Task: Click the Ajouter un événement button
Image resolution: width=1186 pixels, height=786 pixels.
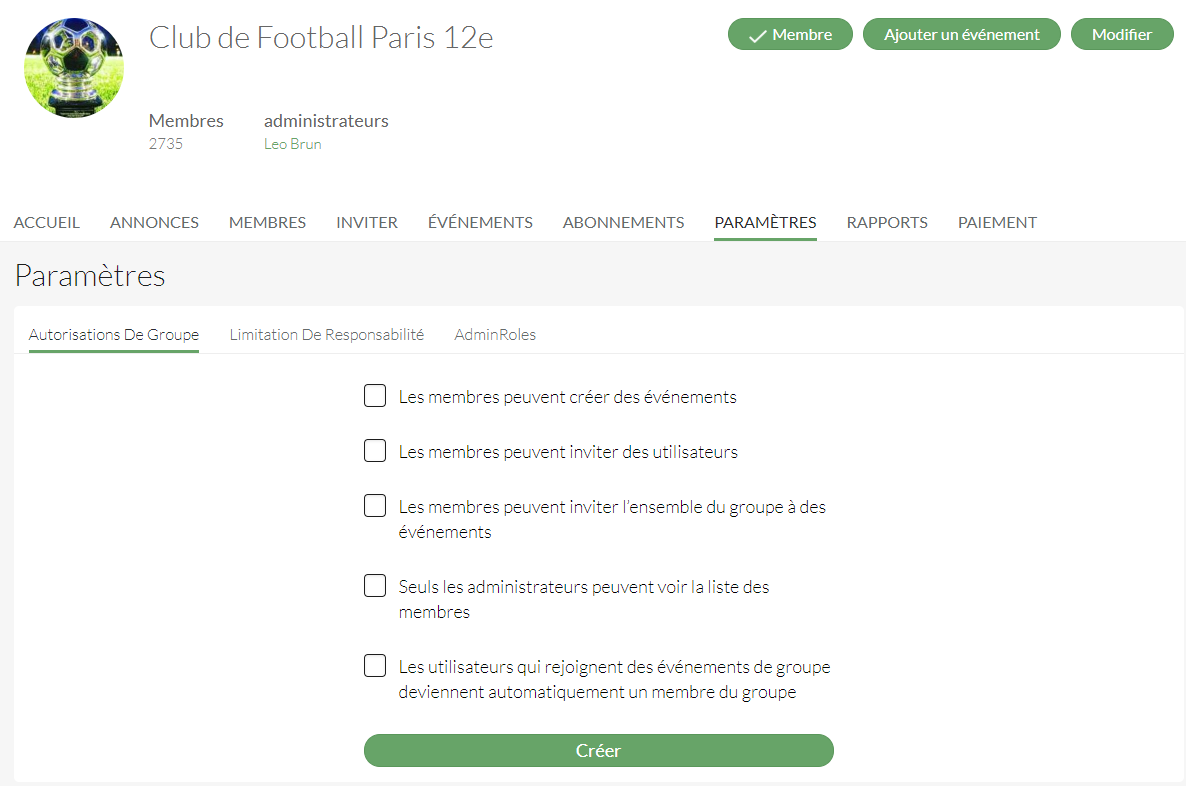Action: (x=961, y=35)
